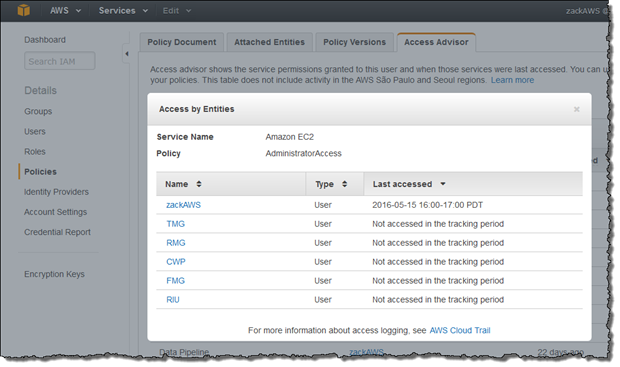Switch to the Policy Document tab
Screen dimensions: 620x367
coord(182,42)
